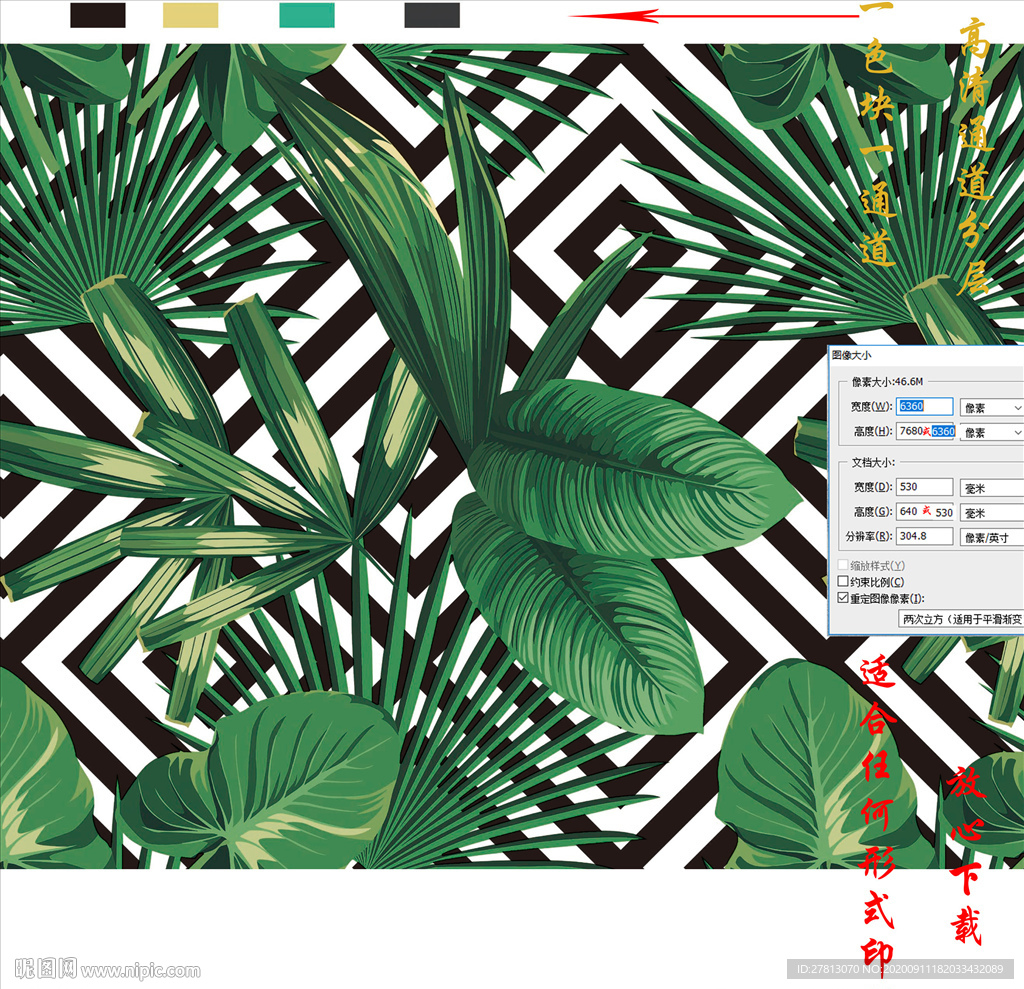The image size is (1024, 989).
Task: Click the pixel height (高度 H) field
Action: (x=925, y=431)
